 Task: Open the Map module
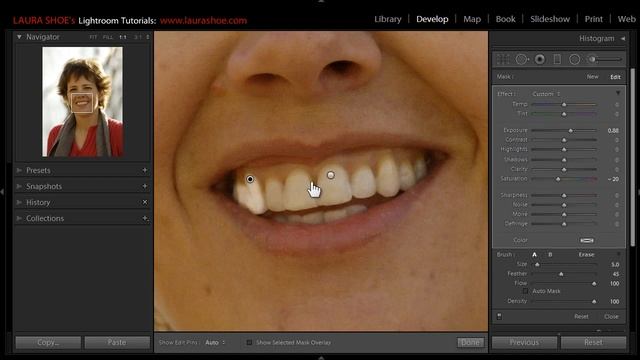[472, 19]
